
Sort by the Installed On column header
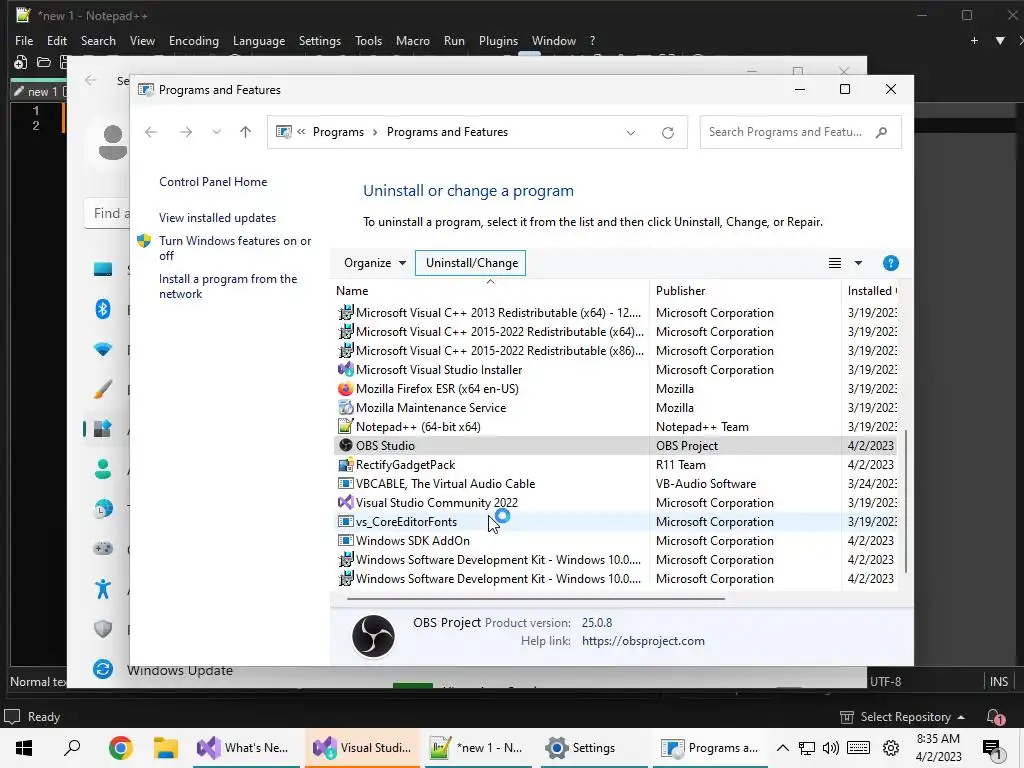pos(872,291)
